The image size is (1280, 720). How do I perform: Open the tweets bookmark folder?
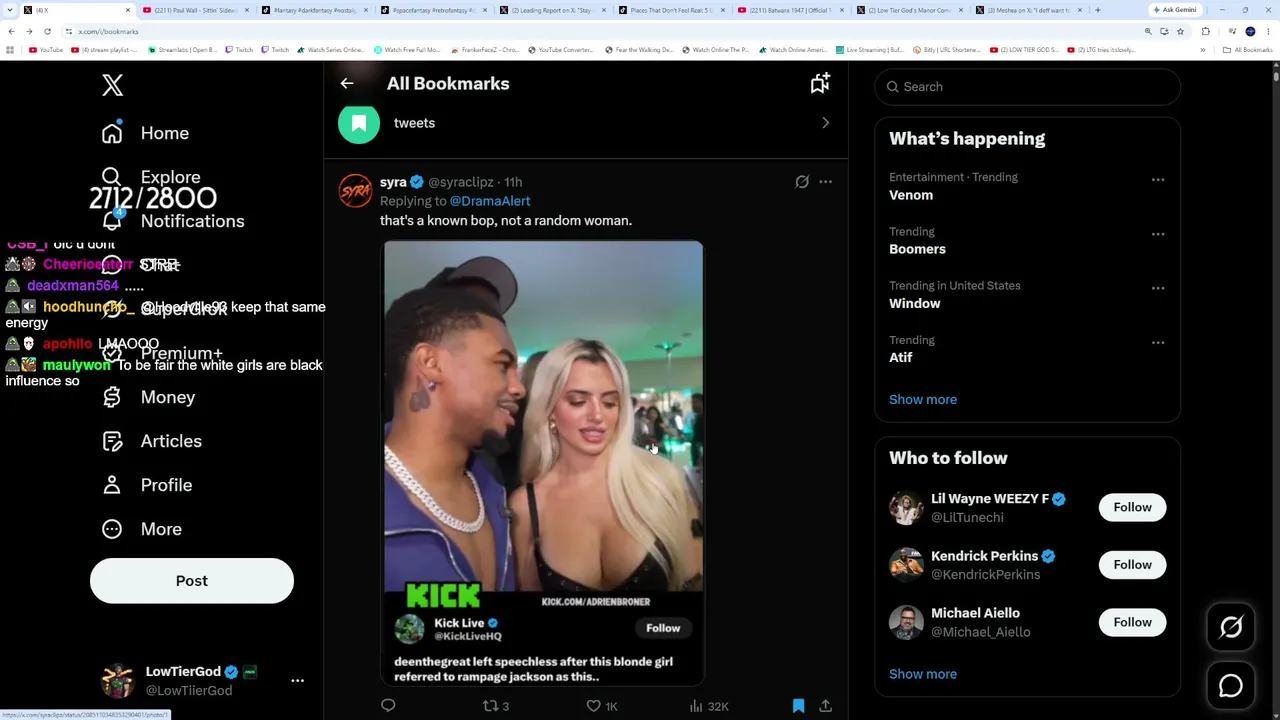tap(586, 123)
